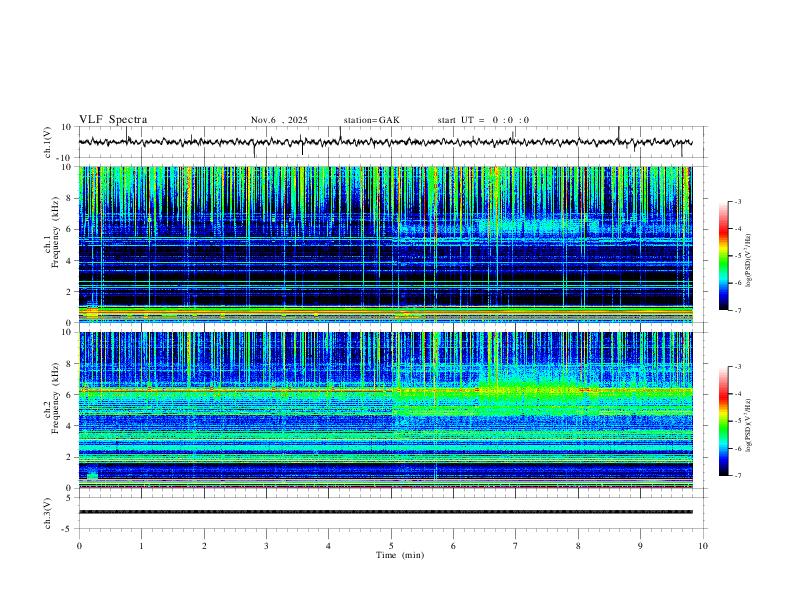
Task: Click the ch.2 "Frequency (kHz)" axis label
Action: (x=56, y=398)
